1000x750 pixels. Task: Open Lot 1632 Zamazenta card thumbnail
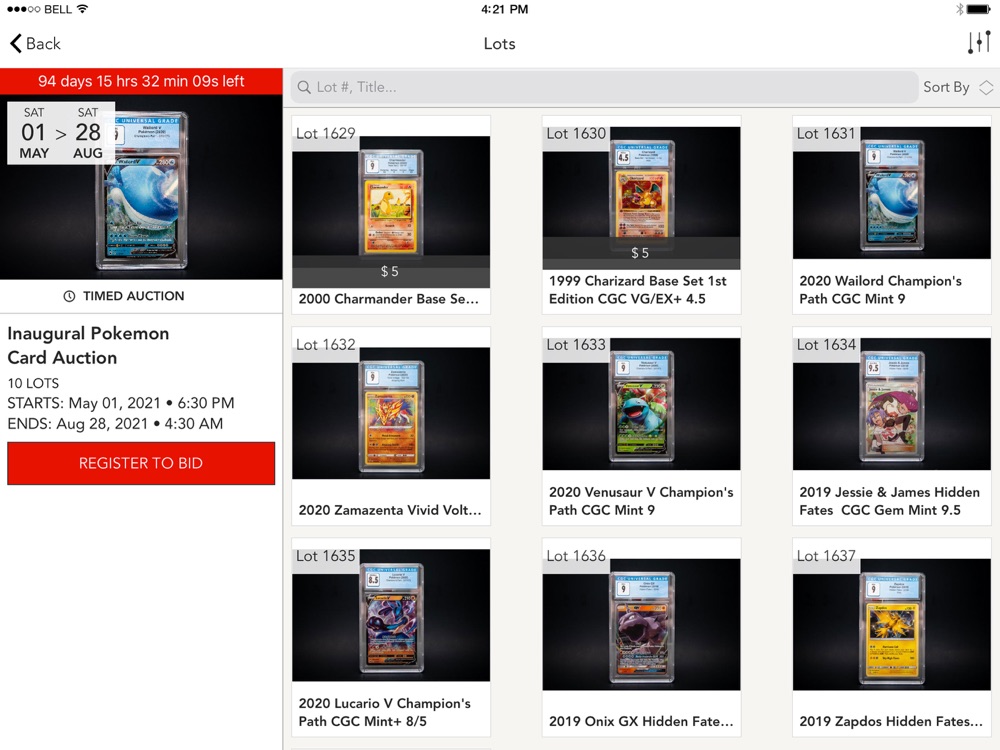point(391,413)
